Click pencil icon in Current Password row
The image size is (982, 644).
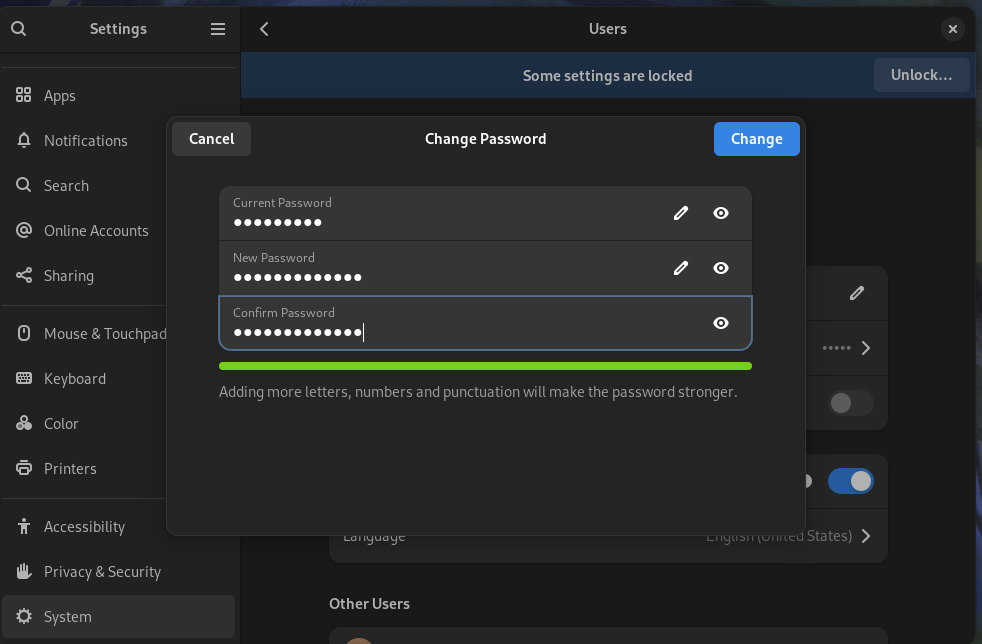681,213
